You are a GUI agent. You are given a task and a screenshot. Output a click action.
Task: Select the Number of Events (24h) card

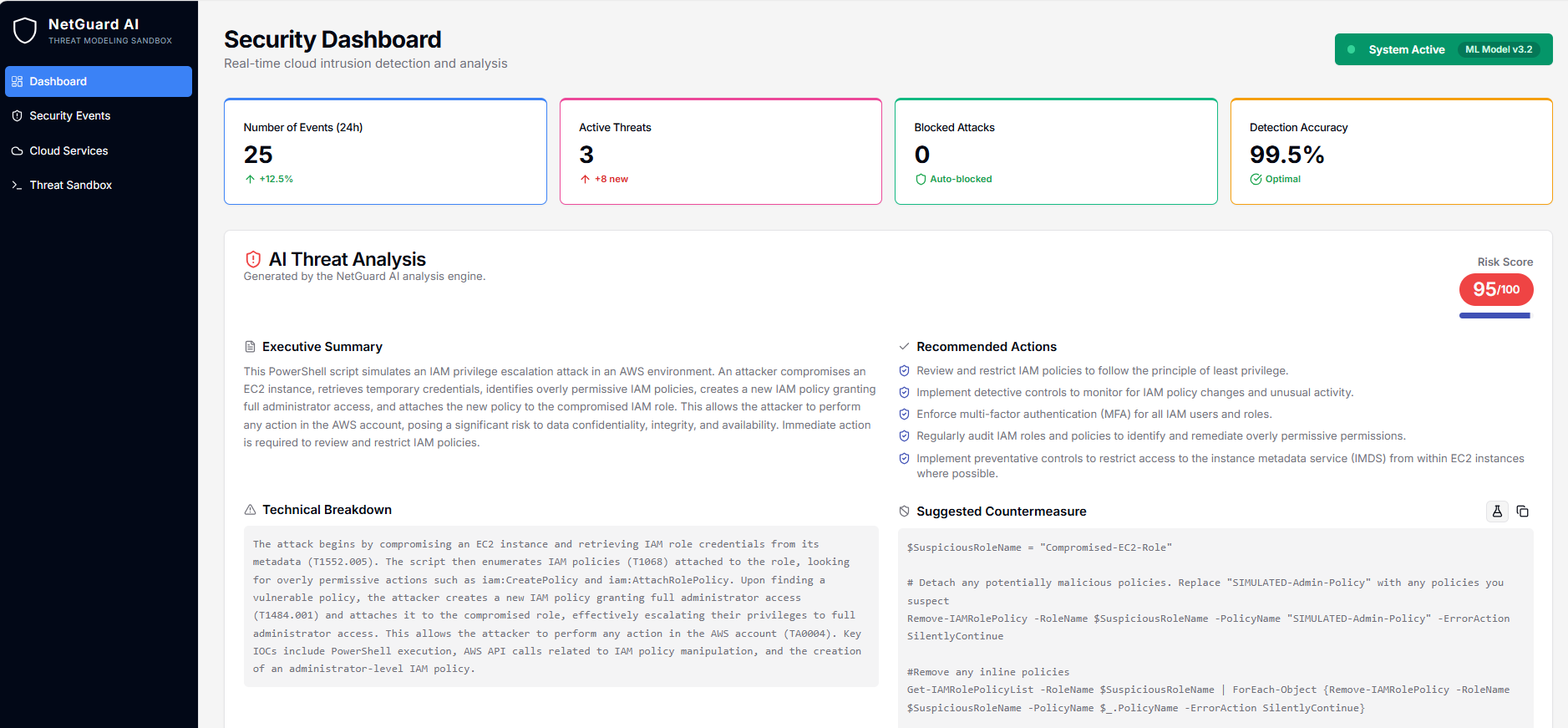coord(385,151)
